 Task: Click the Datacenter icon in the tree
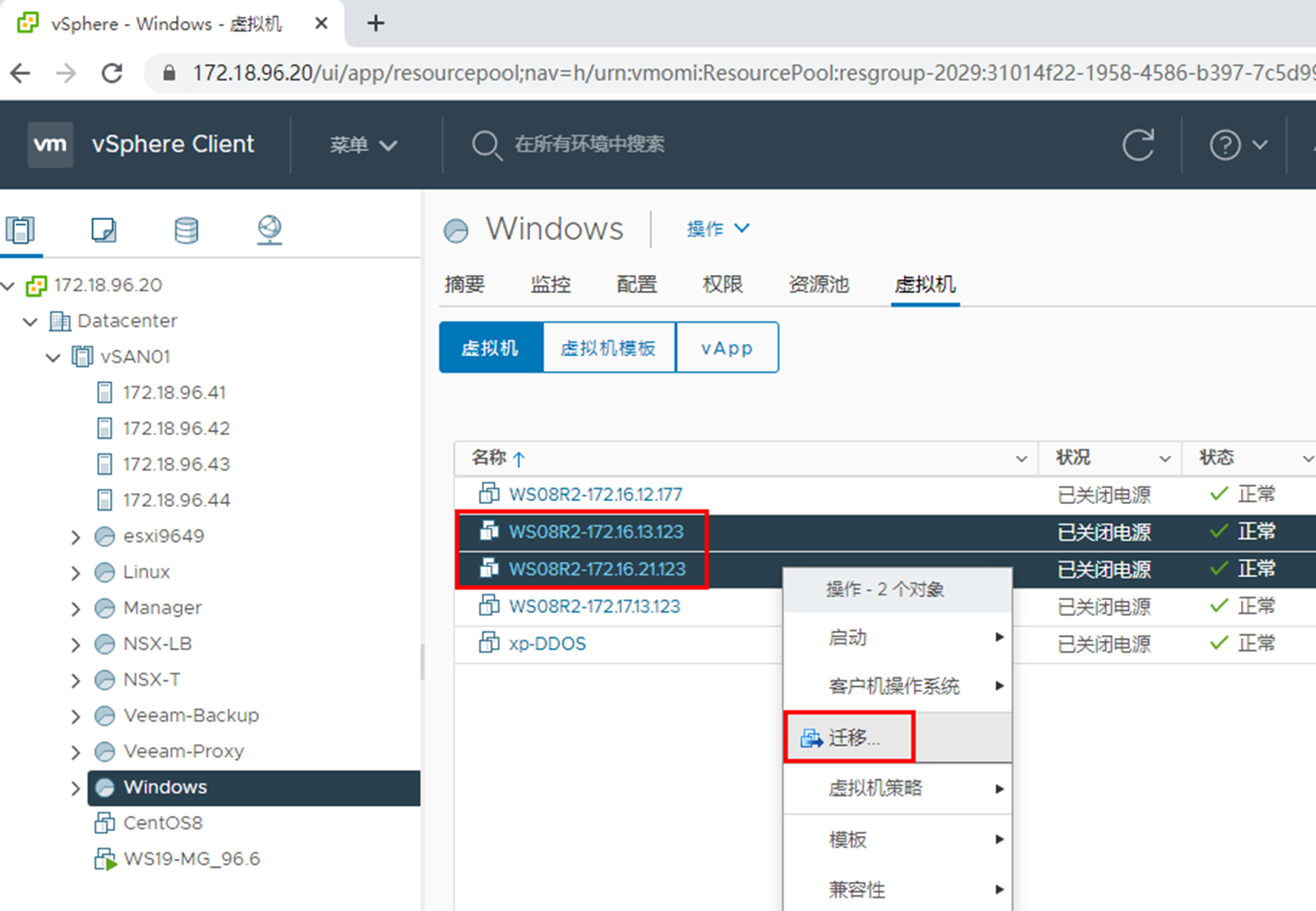(60, 321)
